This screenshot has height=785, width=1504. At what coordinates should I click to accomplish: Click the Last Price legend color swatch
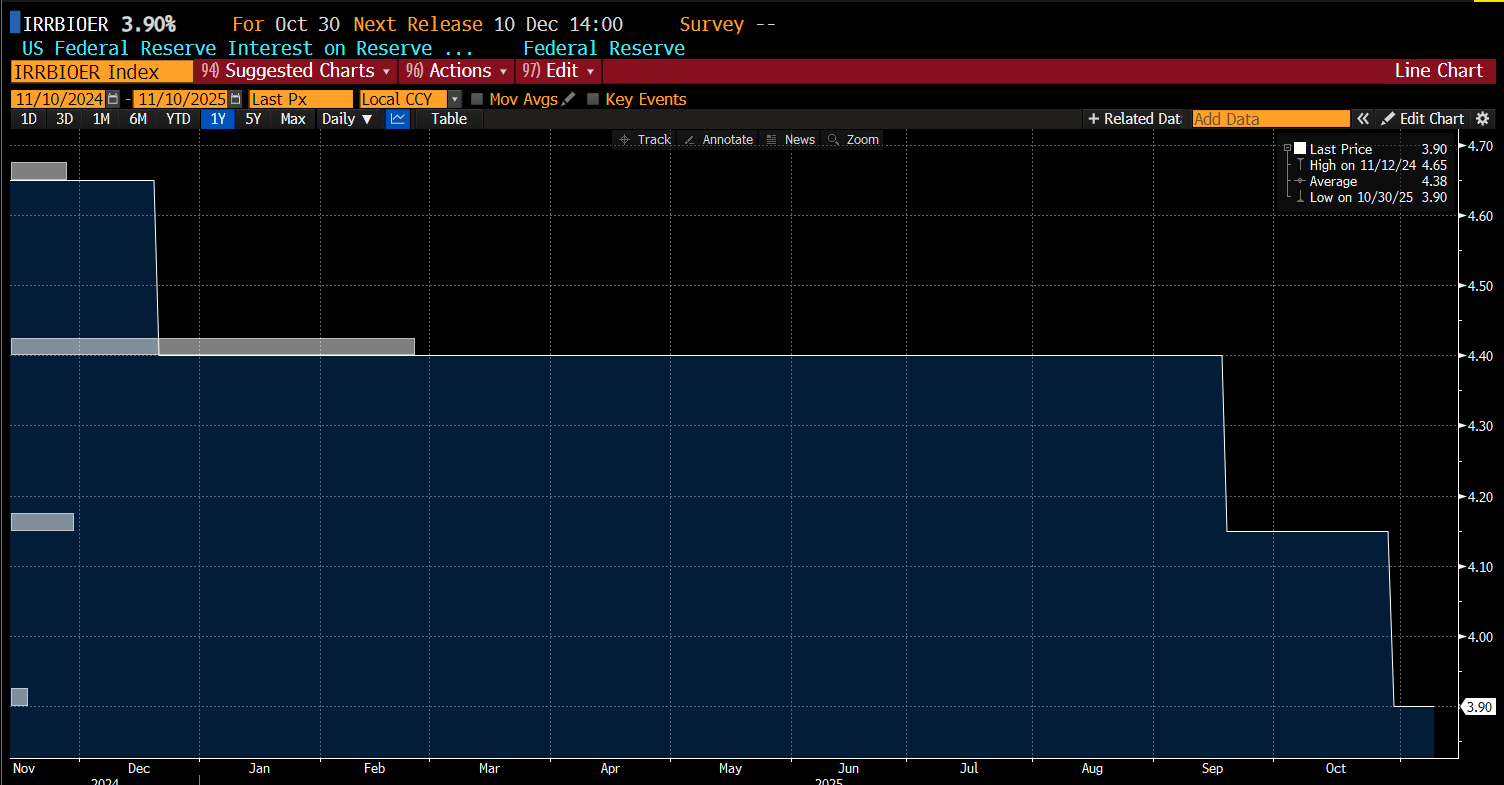point(1300,149)
